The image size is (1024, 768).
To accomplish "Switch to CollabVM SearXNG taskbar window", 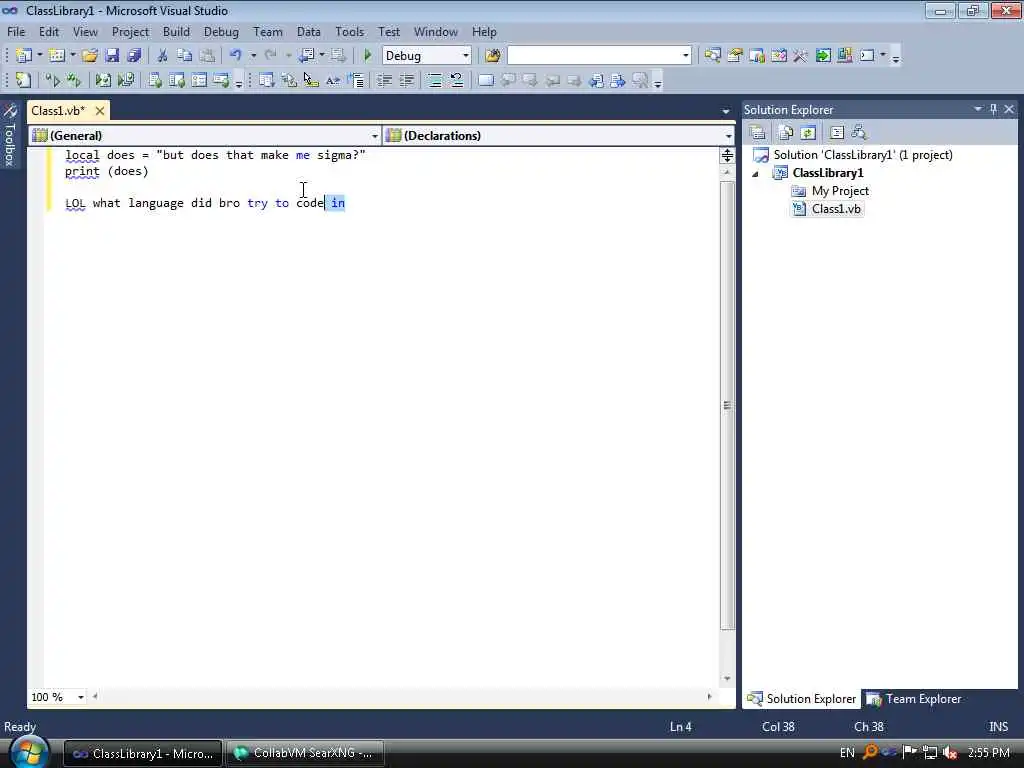I will click(304, 753).
